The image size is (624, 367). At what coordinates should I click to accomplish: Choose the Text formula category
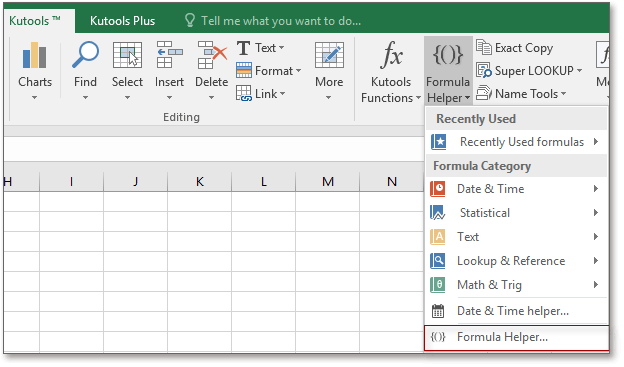(x=517, y=236)
